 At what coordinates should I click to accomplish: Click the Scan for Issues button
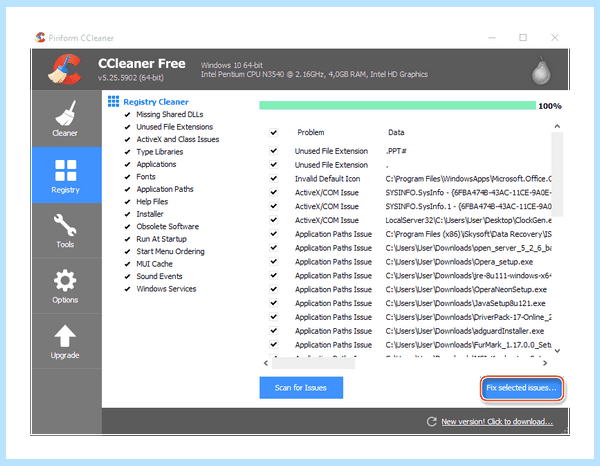301,388
